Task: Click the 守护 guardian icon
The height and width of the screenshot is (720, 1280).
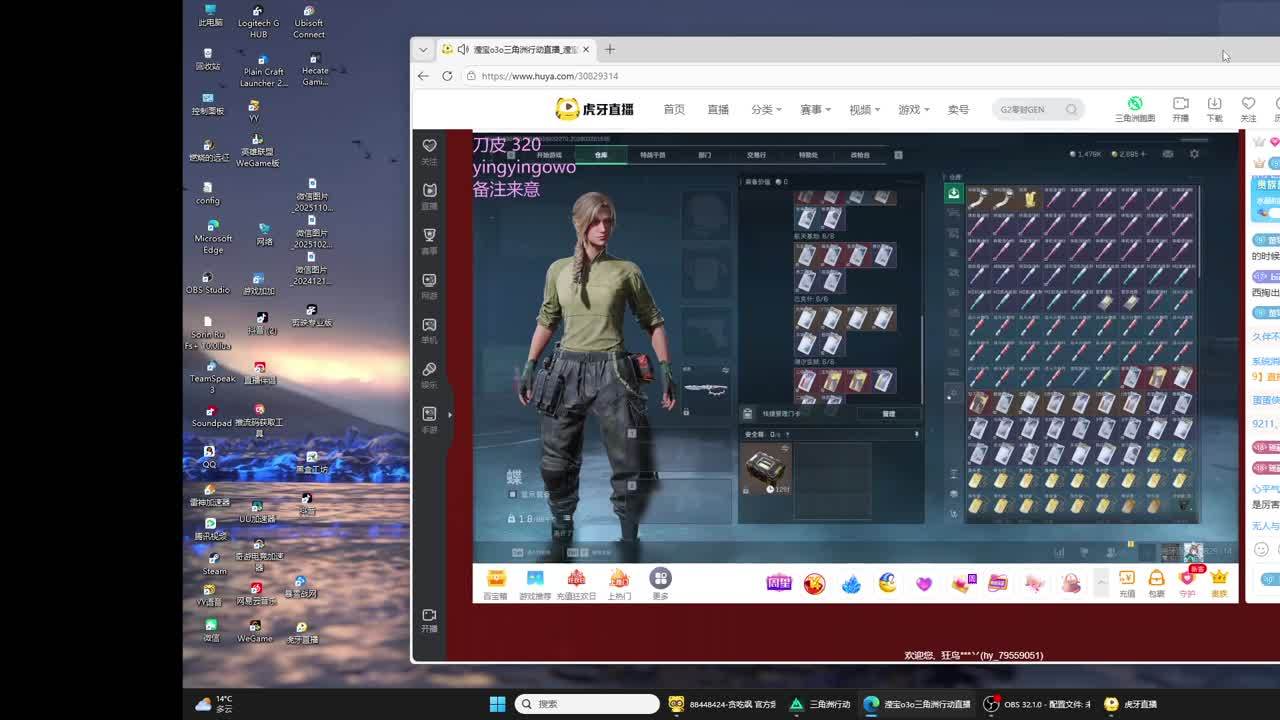Action: coord(1187,582)
